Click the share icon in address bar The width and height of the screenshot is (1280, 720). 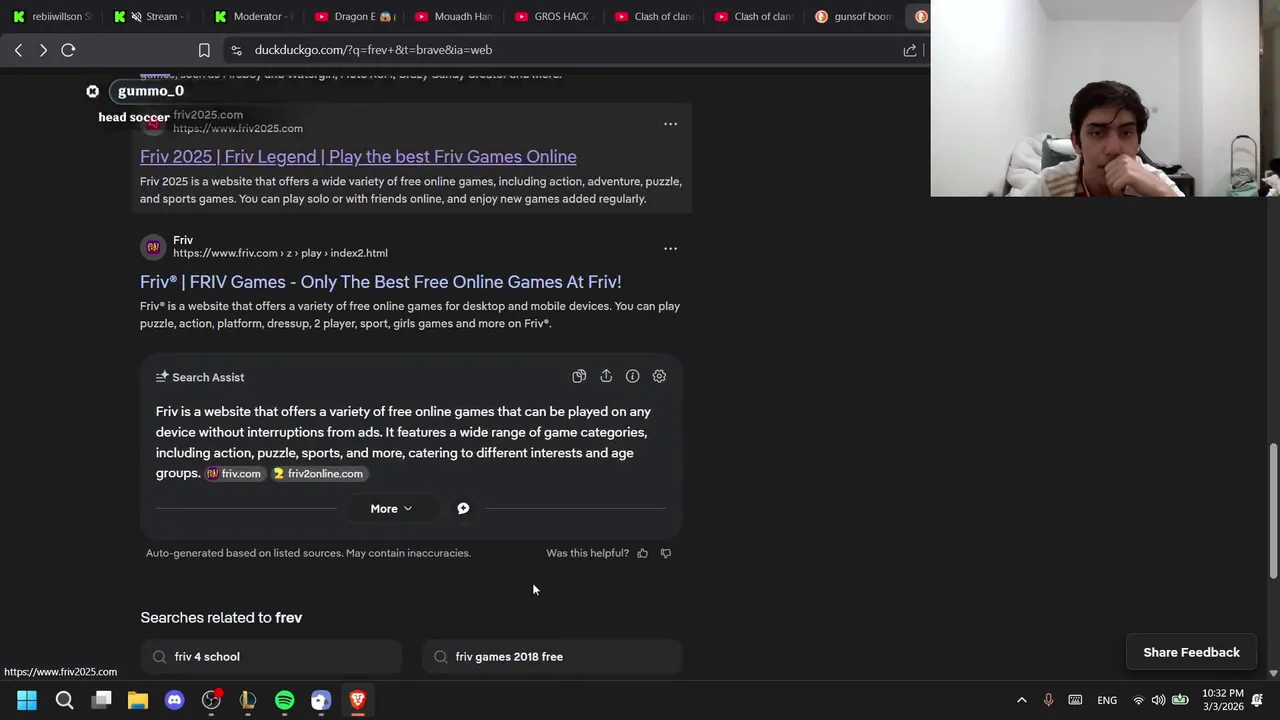(910, 50)
